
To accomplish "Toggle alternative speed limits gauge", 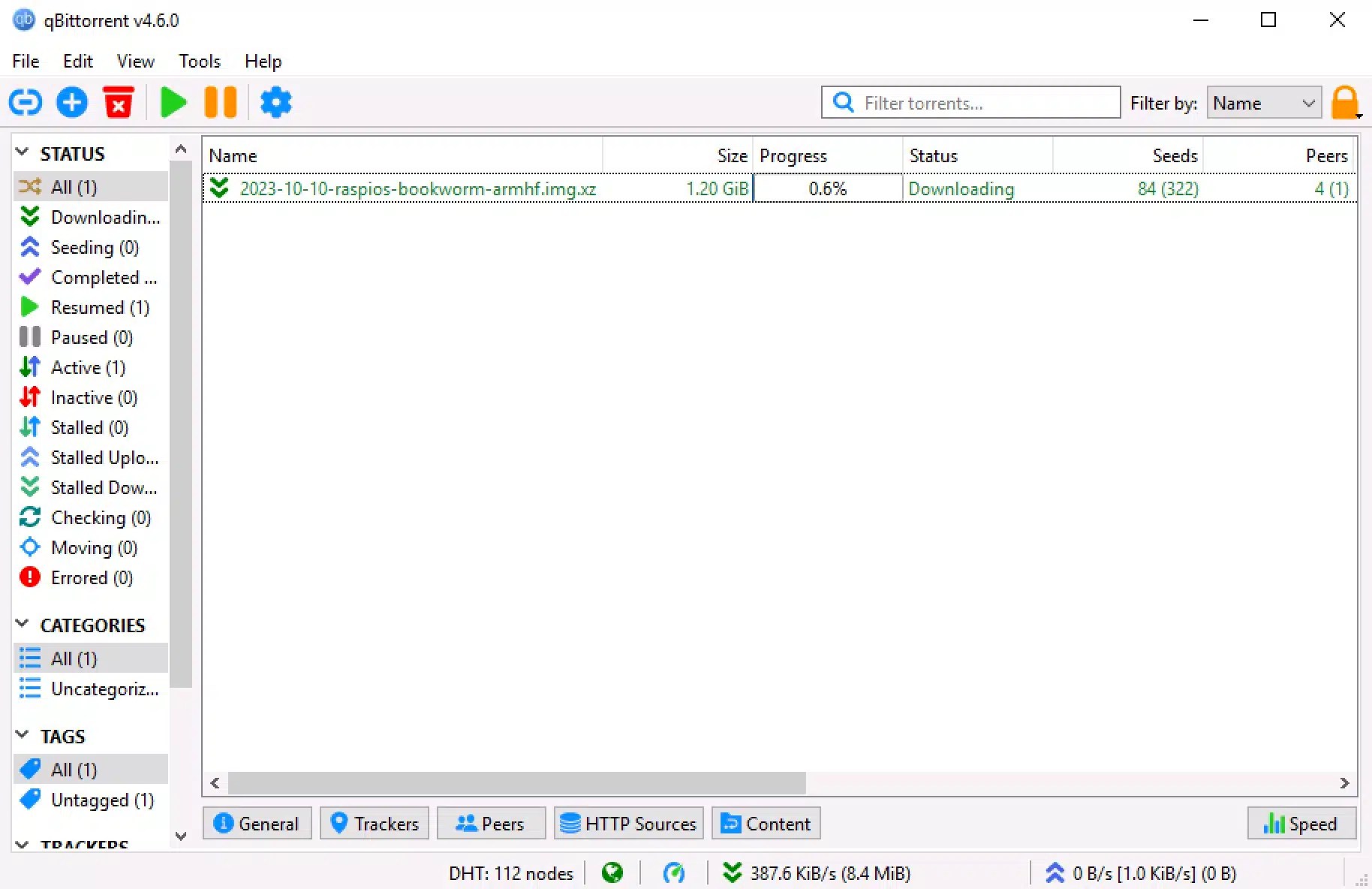I will pos(674,872).
